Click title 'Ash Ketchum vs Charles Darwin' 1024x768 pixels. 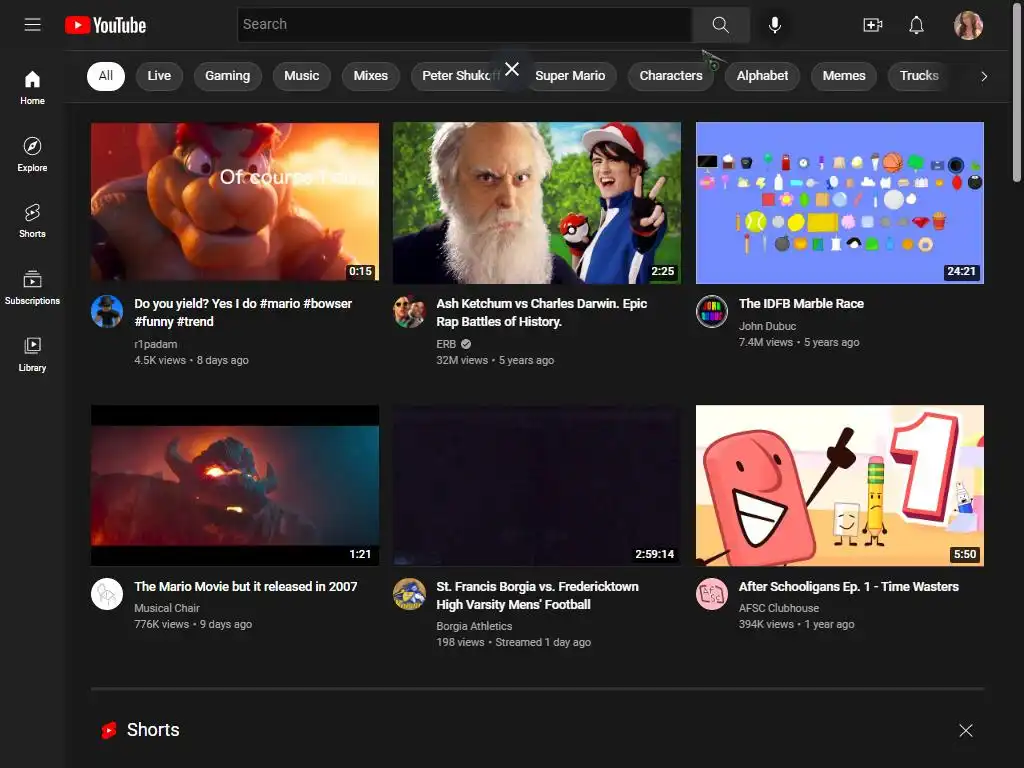point(541,312)
